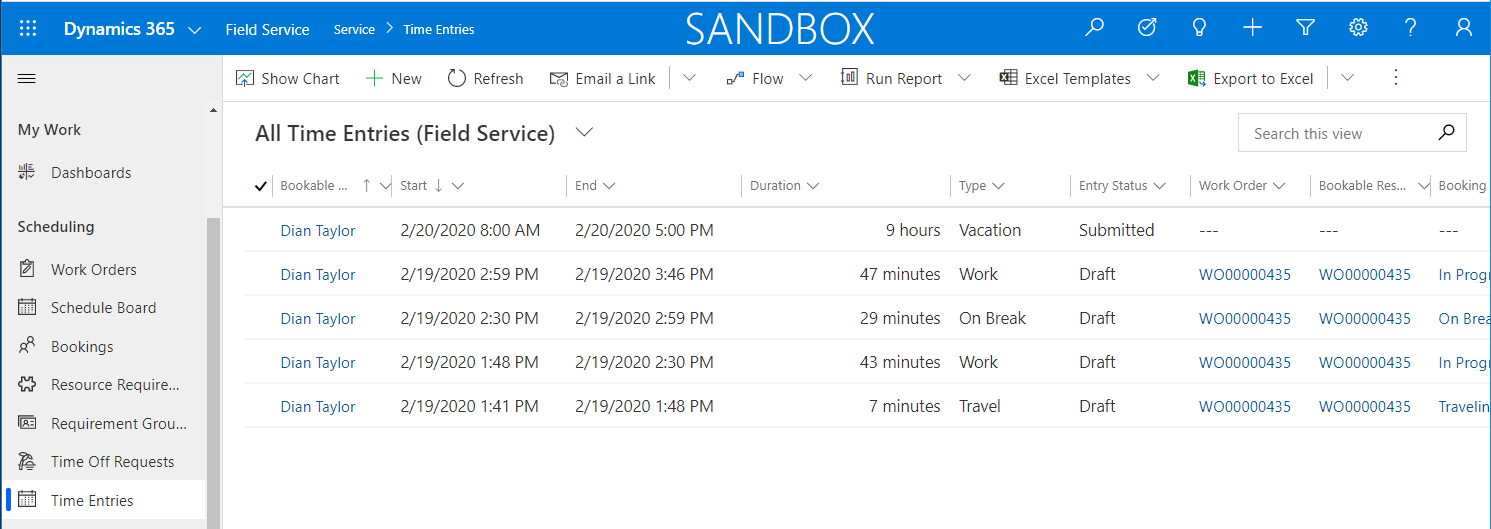Click the Help question mark icon
Screen dimensions: 1491x529
1411,29
